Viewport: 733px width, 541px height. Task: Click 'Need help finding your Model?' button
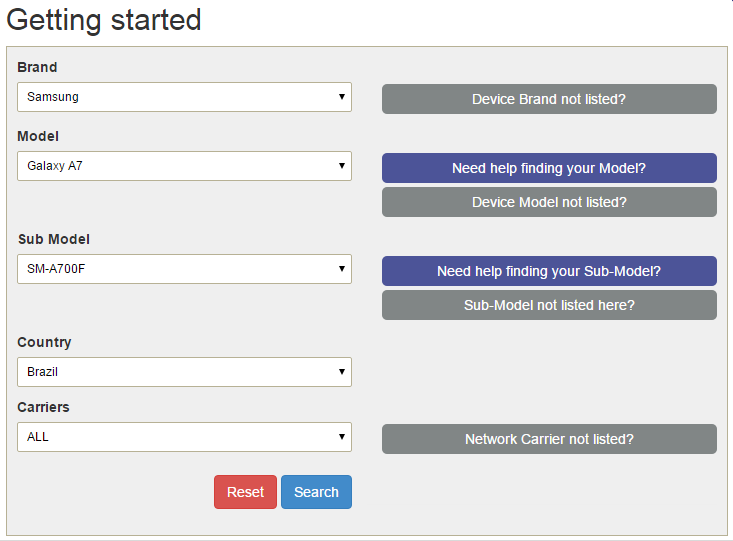(x=549, y=168)
